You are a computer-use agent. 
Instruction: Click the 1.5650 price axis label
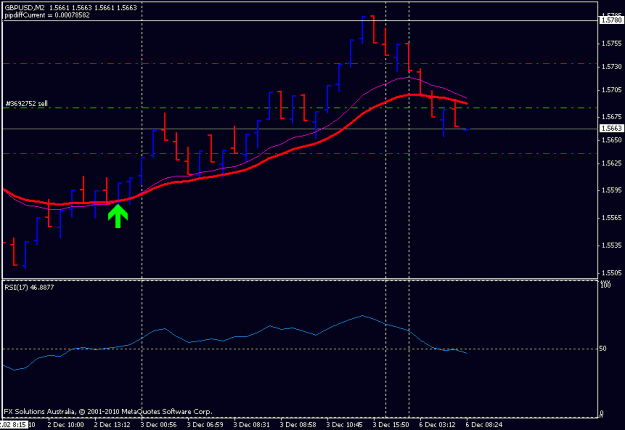coord(611,140)
